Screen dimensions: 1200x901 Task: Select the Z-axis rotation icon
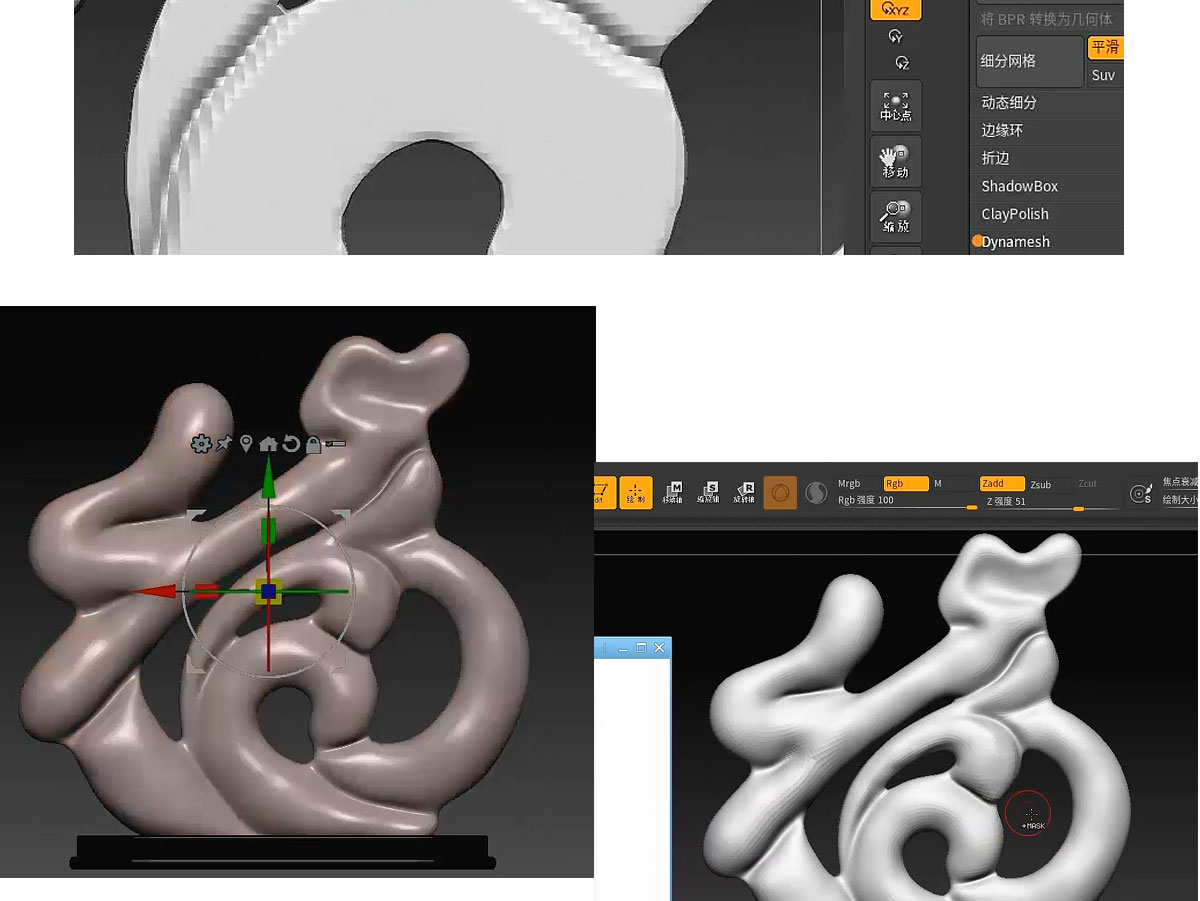coord(902,63)
